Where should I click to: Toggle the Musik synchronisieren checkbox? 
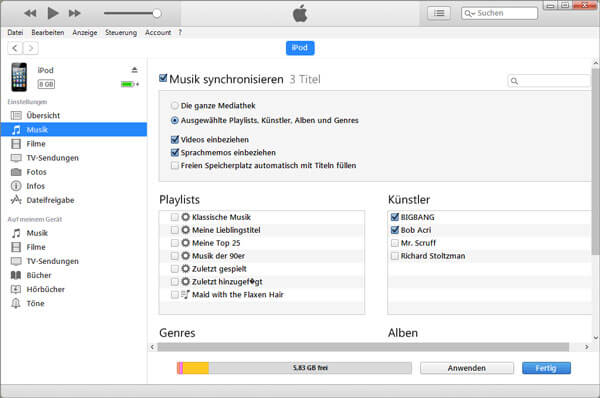coord(163,78)
